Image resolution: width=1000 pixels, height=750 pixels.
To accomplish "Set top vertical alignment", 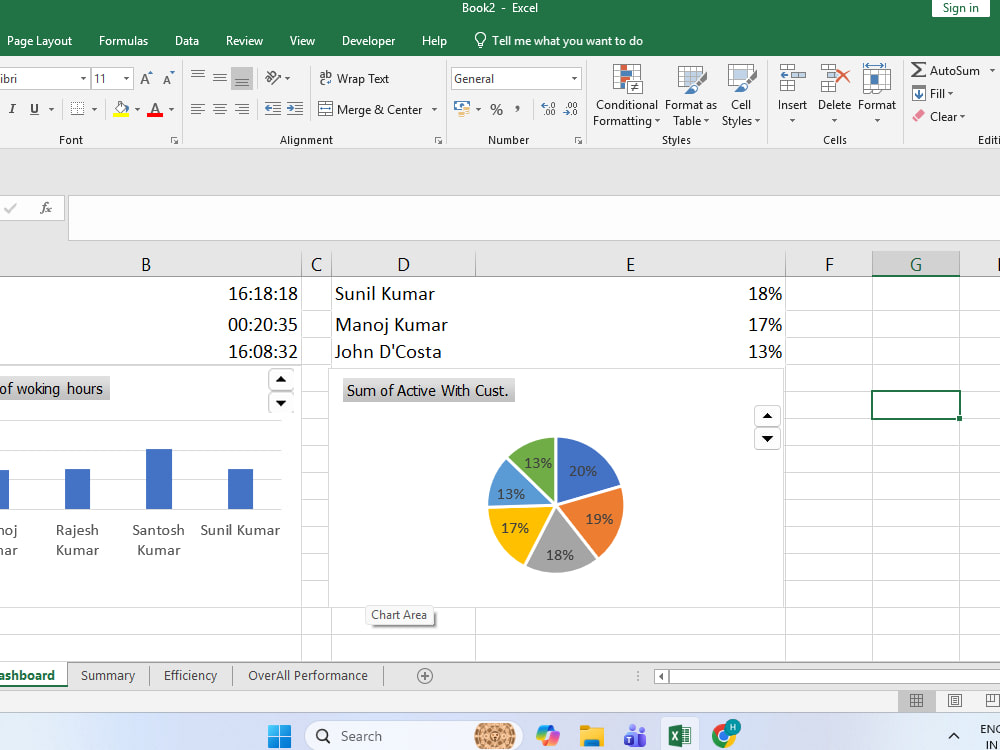I will tap(198, 78).
